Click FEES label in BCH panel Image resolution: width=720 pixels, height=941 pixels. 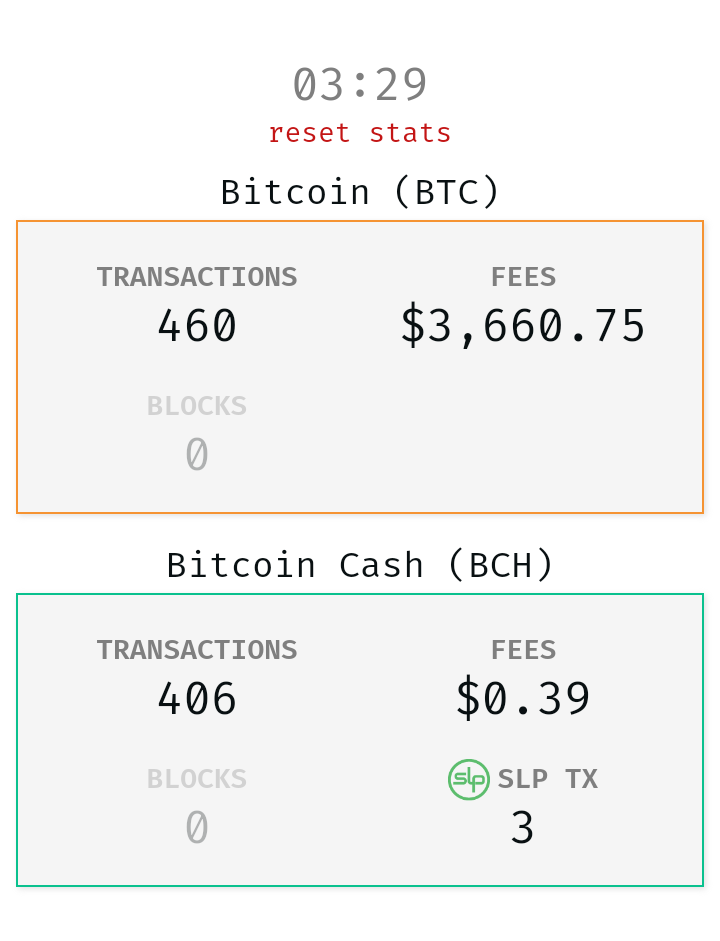(x=523, y=650)
